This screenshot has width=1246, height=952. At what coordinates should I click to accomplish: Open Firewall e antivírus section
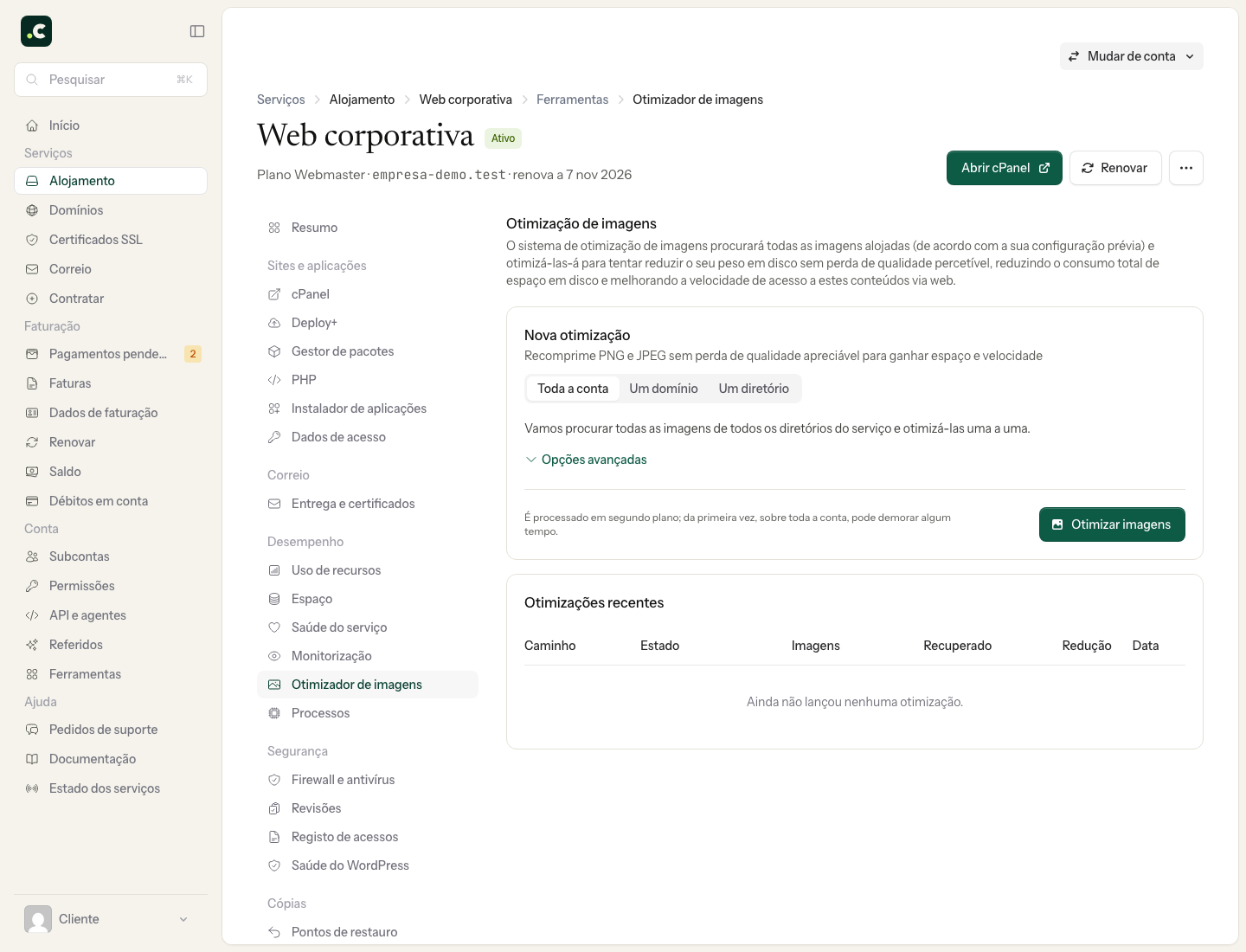coord(368,780)
